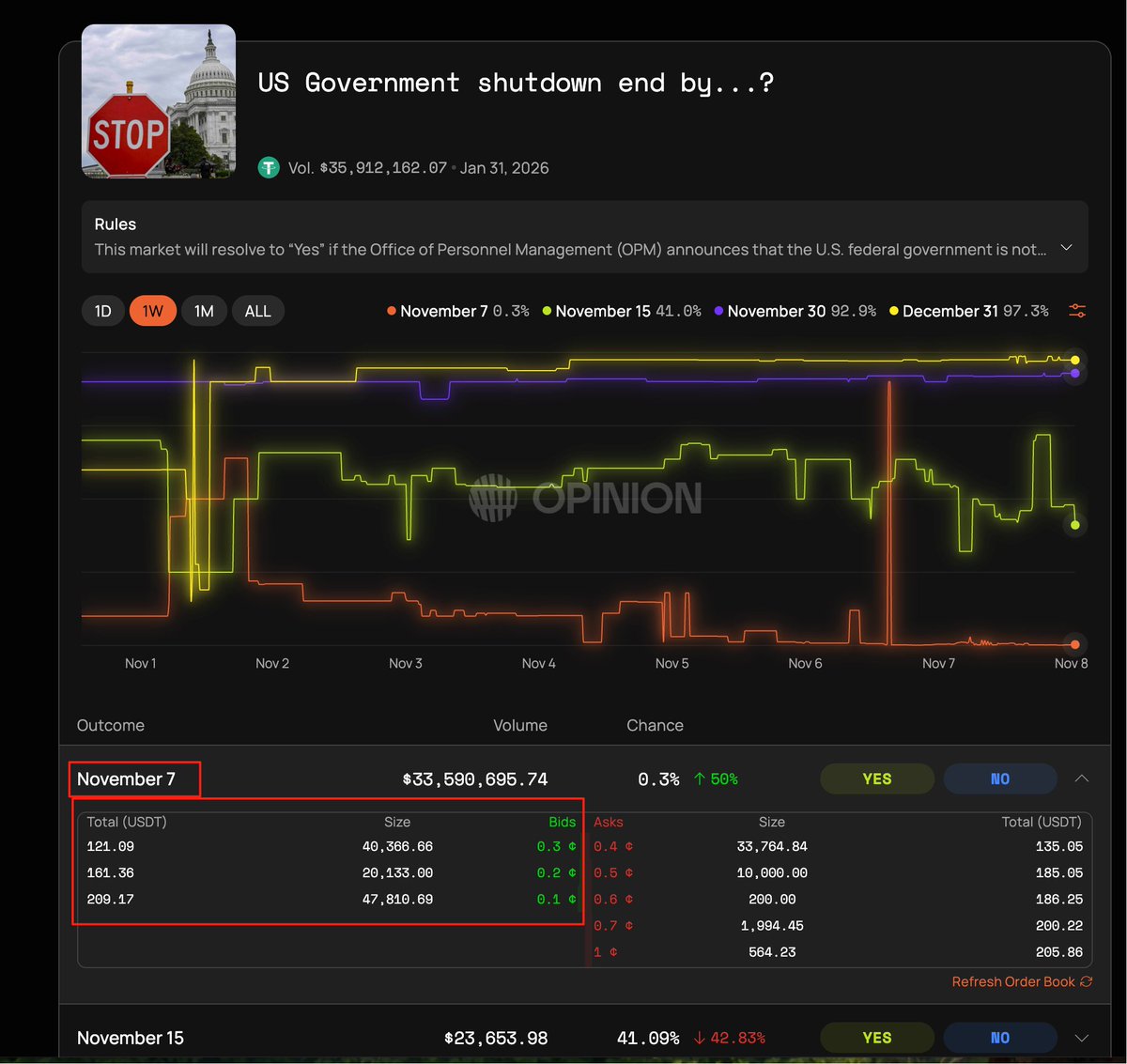
Task: Open the chart settings sliders icon
Action: pyautogui.click(x=1077, y=311)
